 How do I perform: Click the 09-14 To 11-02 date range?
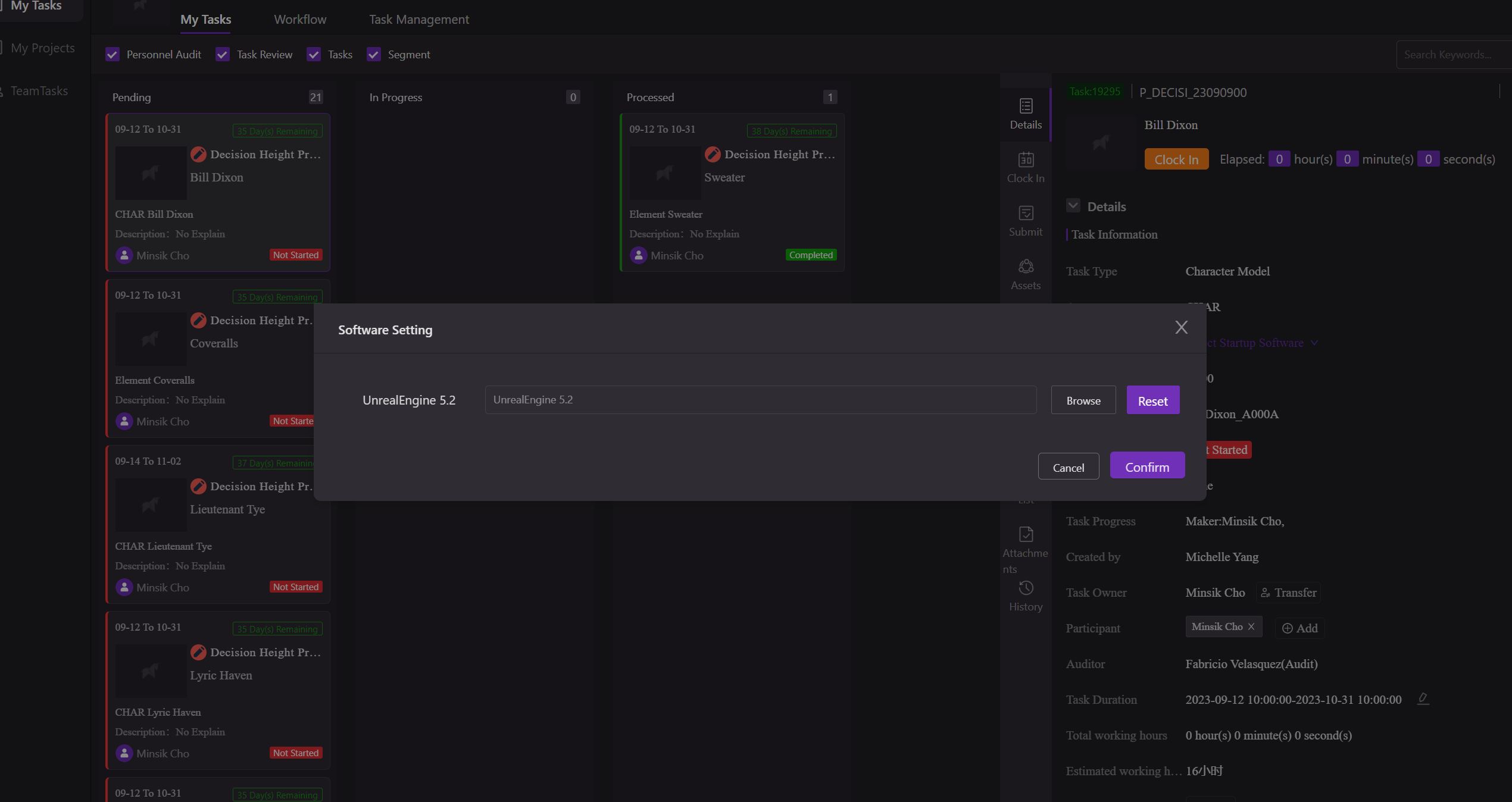pos(148,461)
